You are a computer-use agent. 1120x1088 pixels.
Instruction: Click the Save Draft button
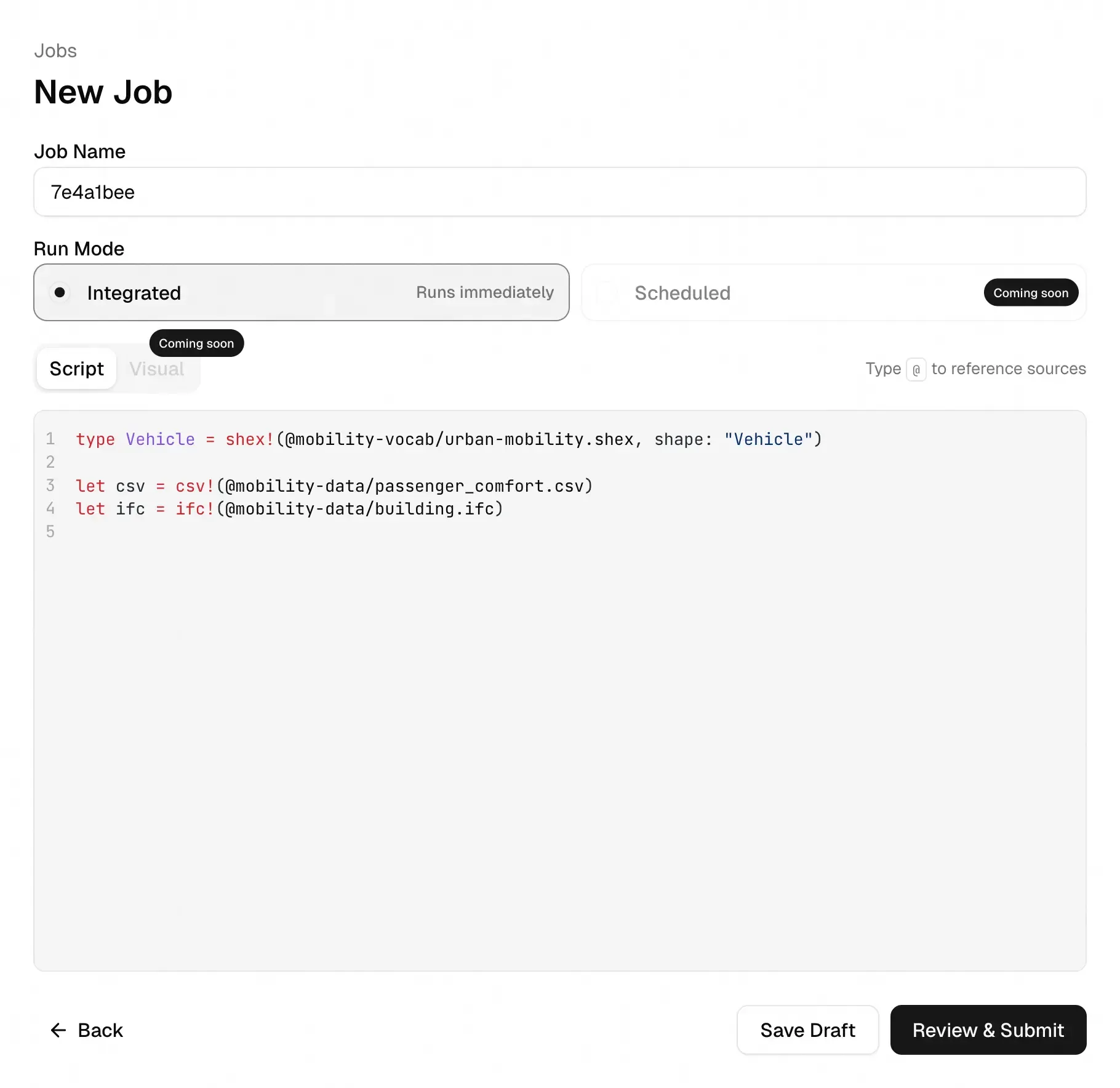807,1030
